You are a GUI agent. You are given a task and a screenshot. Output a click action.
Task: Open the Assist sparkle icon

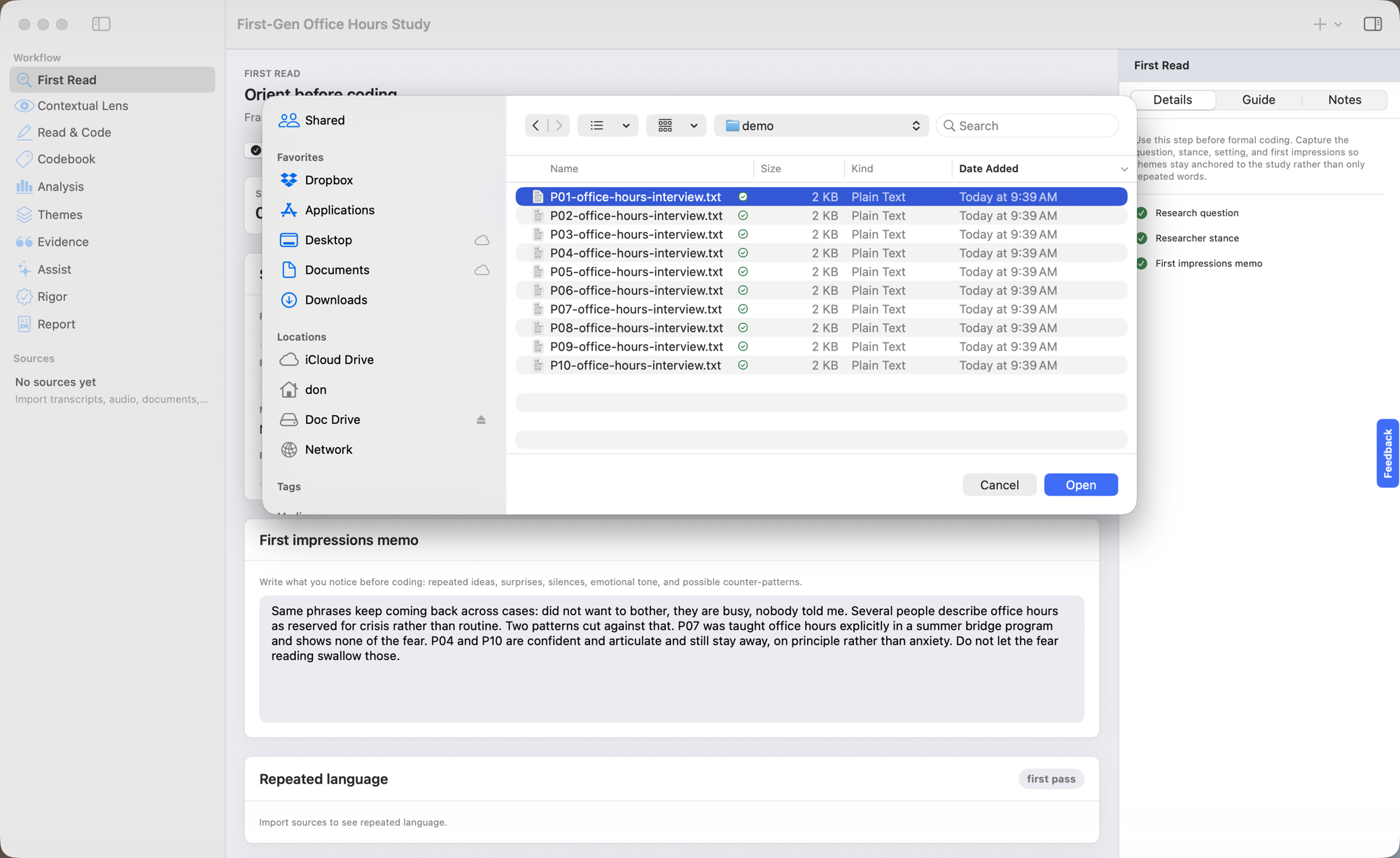pyautogui.click(x=24, y=269)
